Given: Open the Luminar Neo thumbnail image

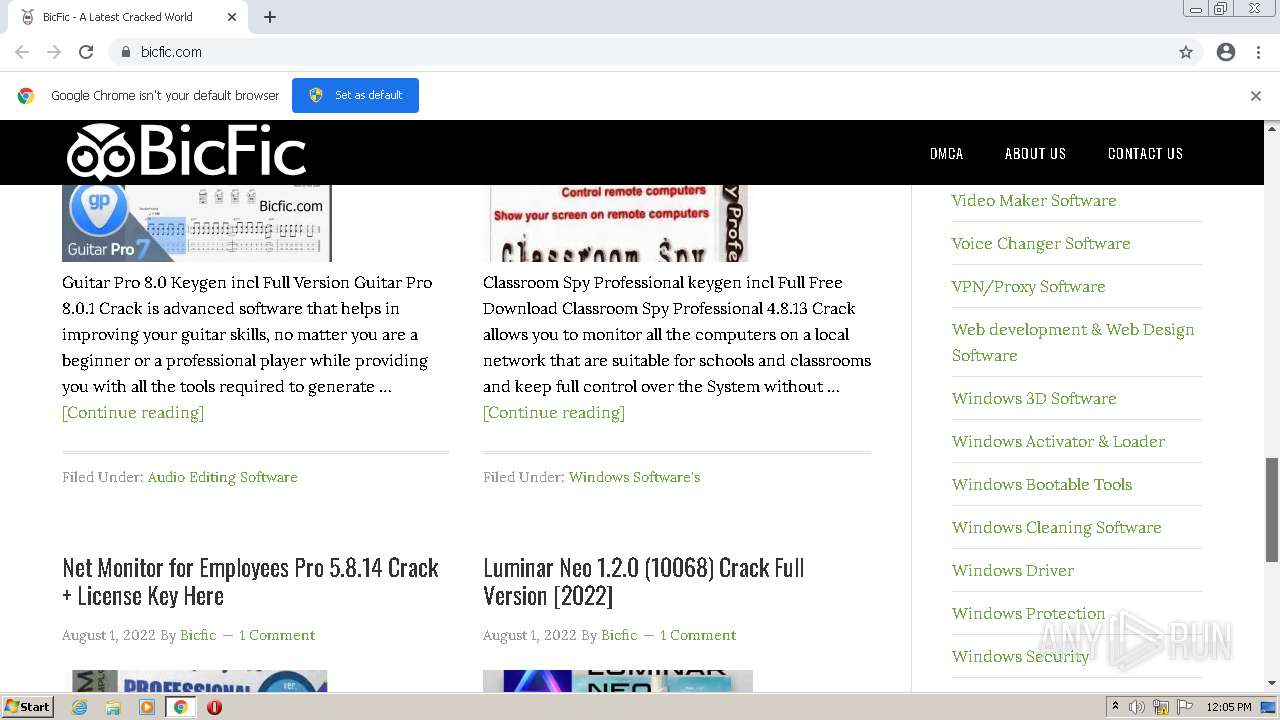Looking at the screenshot, I should [618, 681].
